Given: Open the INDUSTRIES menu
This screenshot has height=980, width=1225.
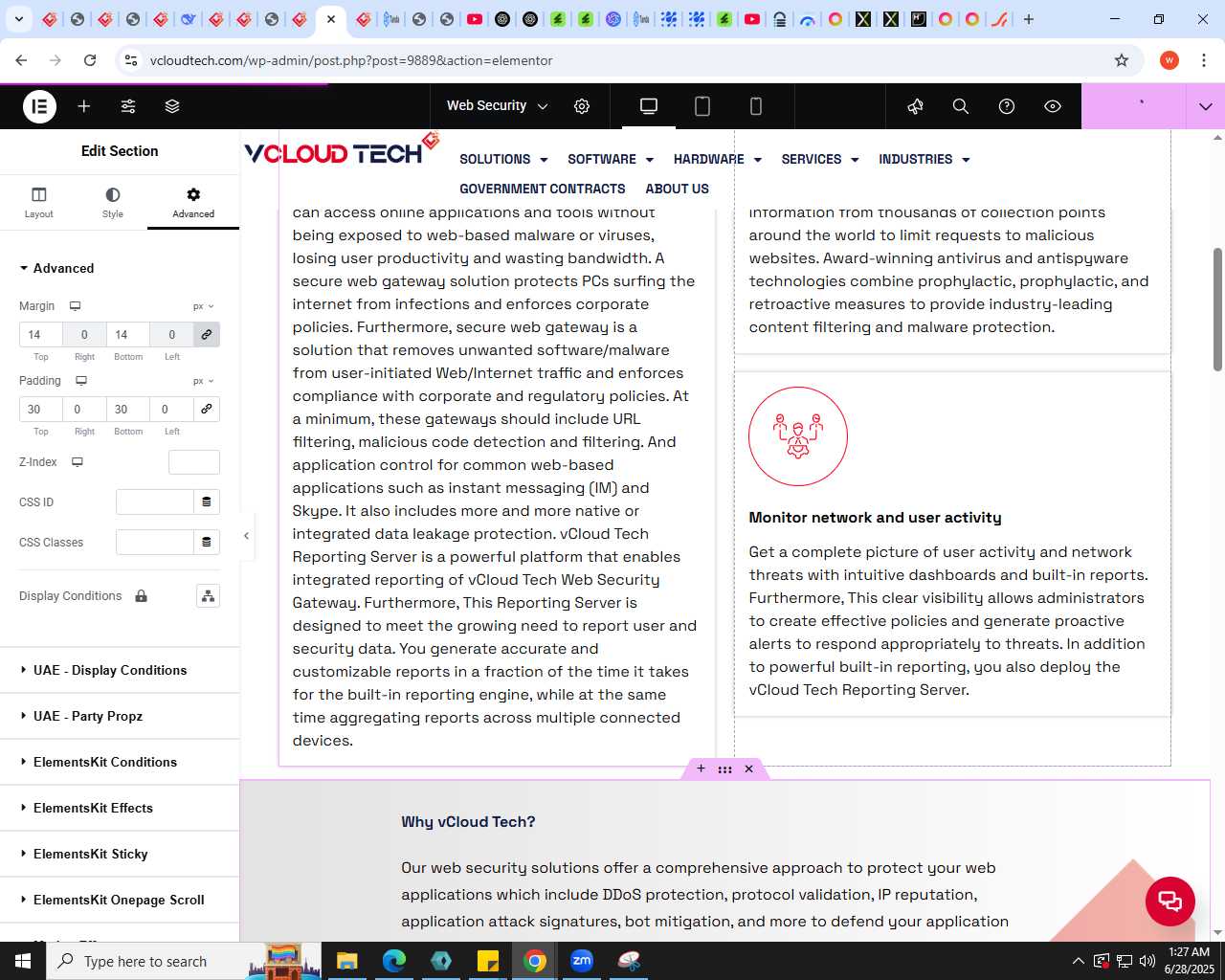Looking at the screenshot, I should (924, 160).
